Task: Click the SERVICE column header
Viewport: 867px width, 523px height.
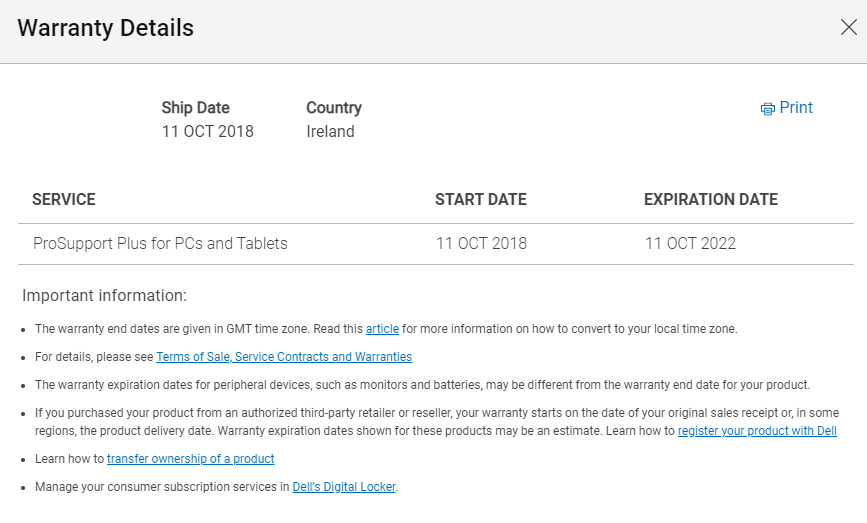Action: click(64, 200)
